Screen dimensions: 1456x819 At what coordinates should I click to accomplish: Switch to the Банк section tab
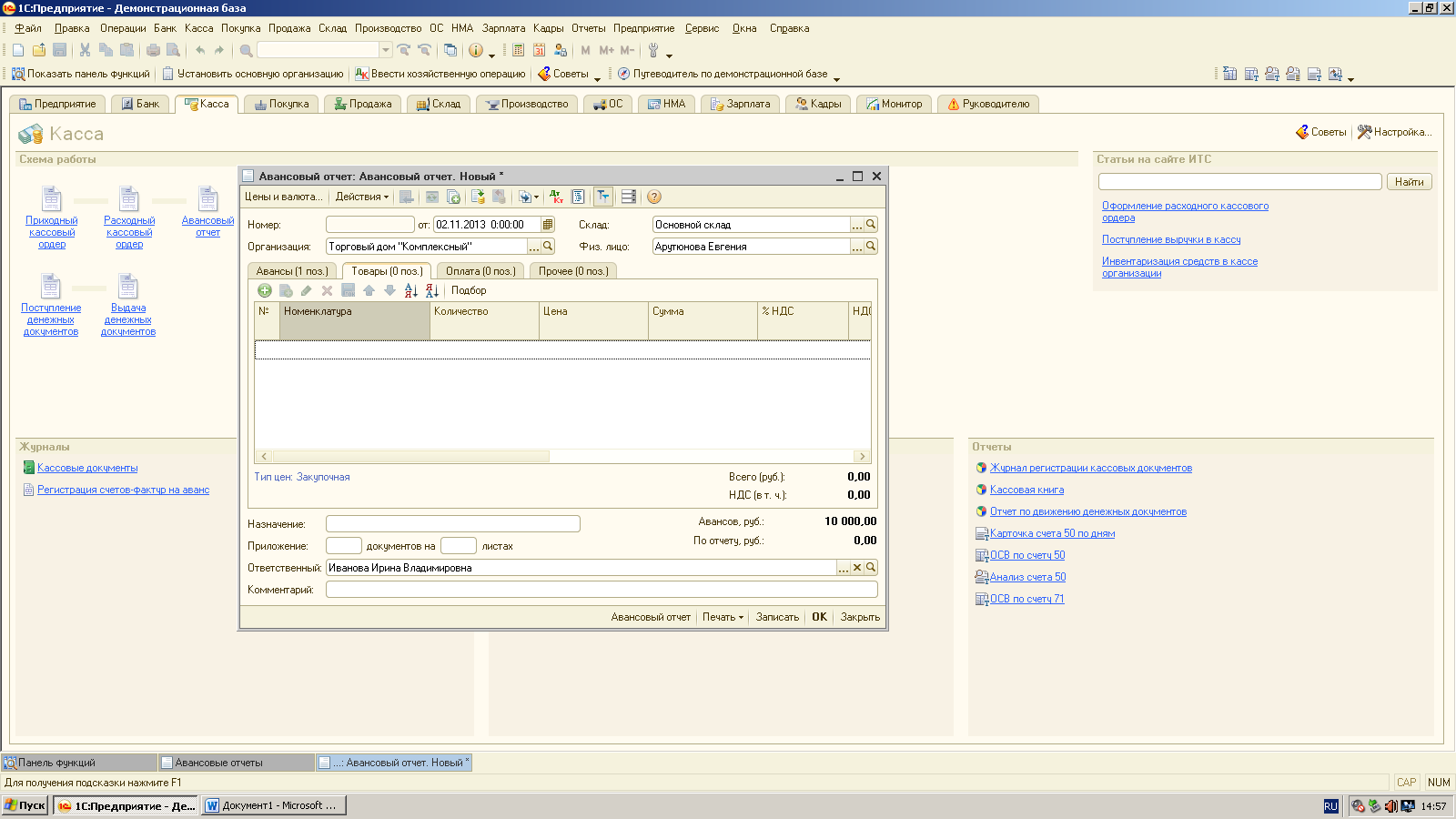tap(140, 104)
